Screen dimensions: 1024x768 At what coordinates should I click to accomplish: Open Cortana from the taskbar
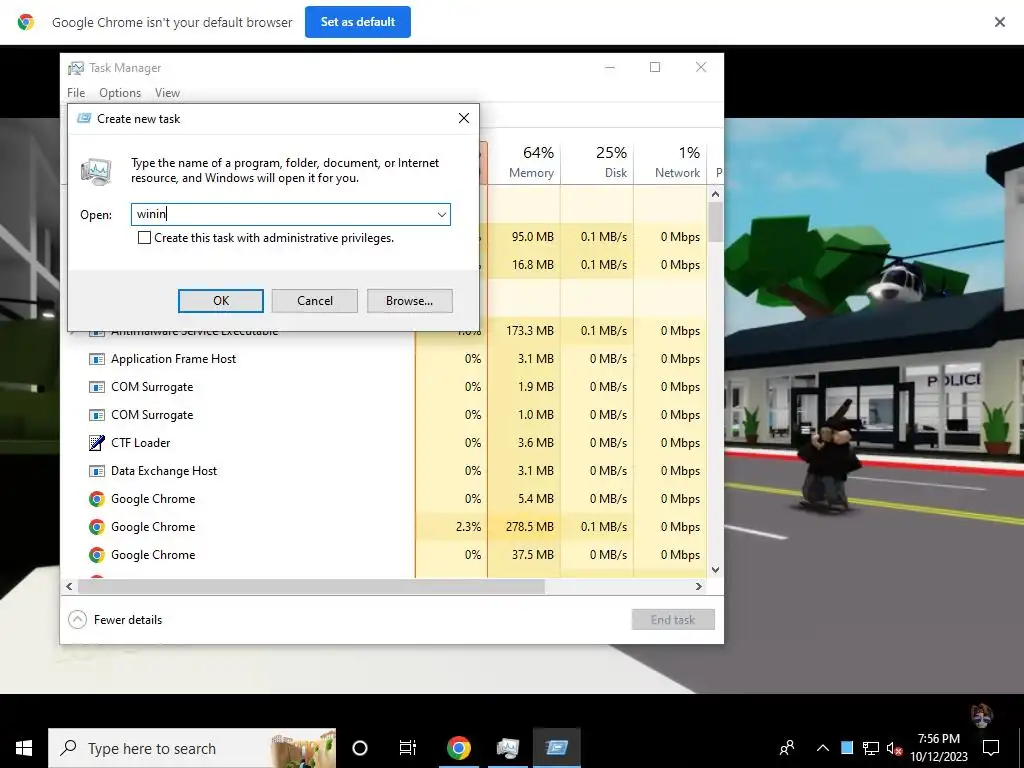[360, 748]
